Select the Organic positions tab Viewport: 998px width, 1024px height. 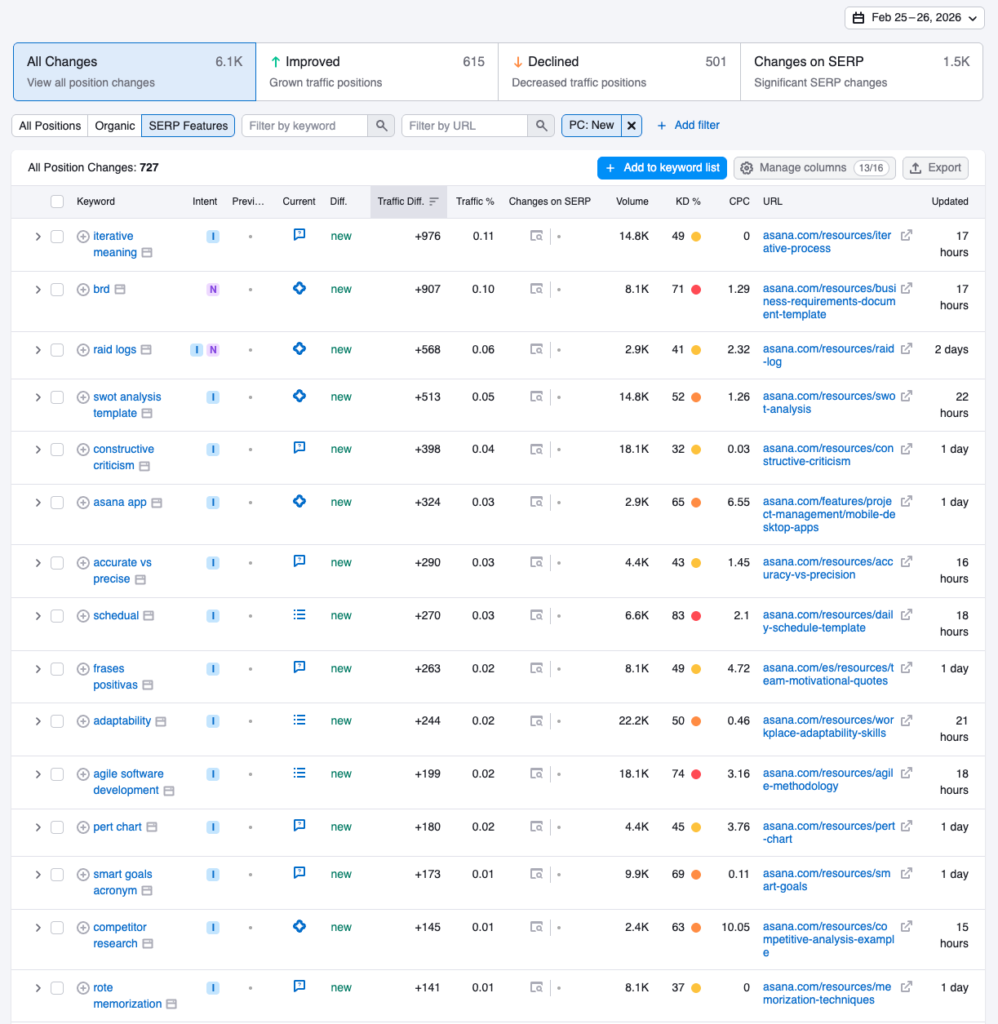(x=114, y=126)
